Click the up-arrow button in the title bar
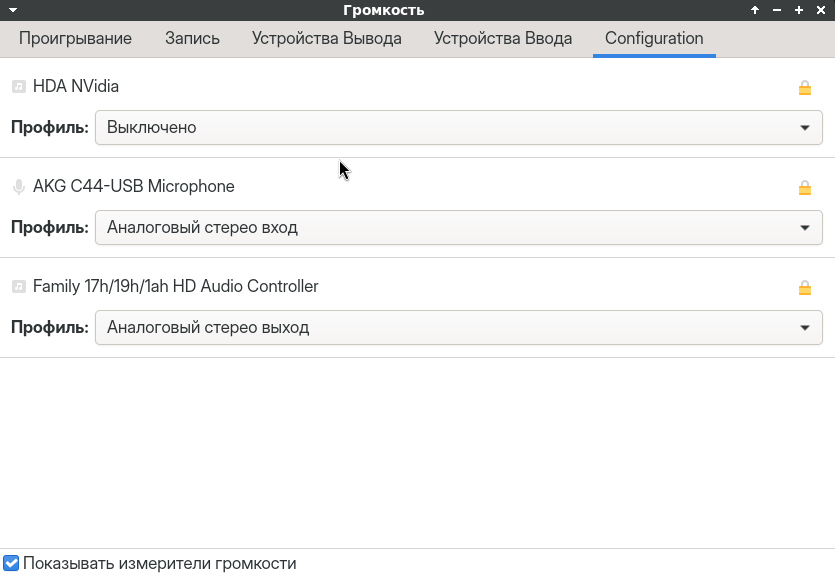This screenshot has height=577, width=835. 755,10
